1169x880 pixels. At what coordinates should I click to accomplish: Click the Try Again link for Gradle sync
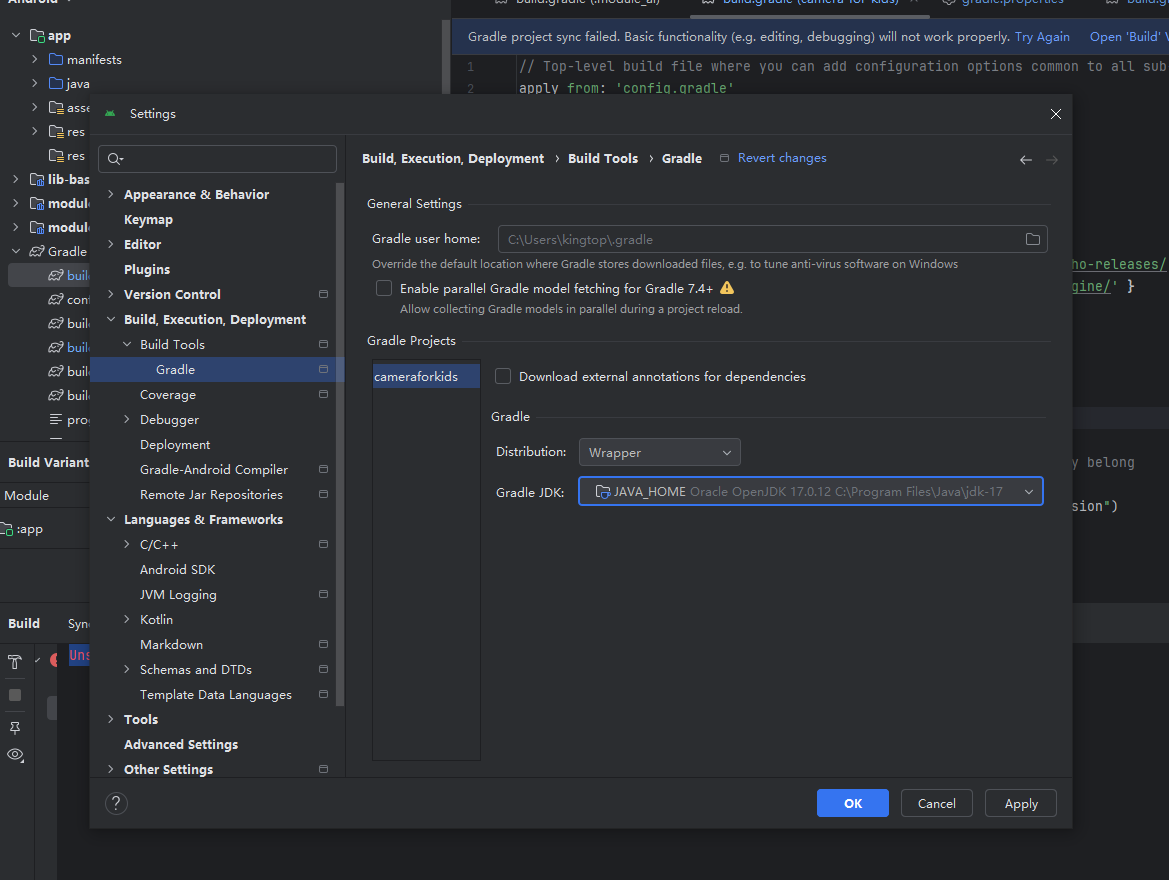[x=1042, y=36]
